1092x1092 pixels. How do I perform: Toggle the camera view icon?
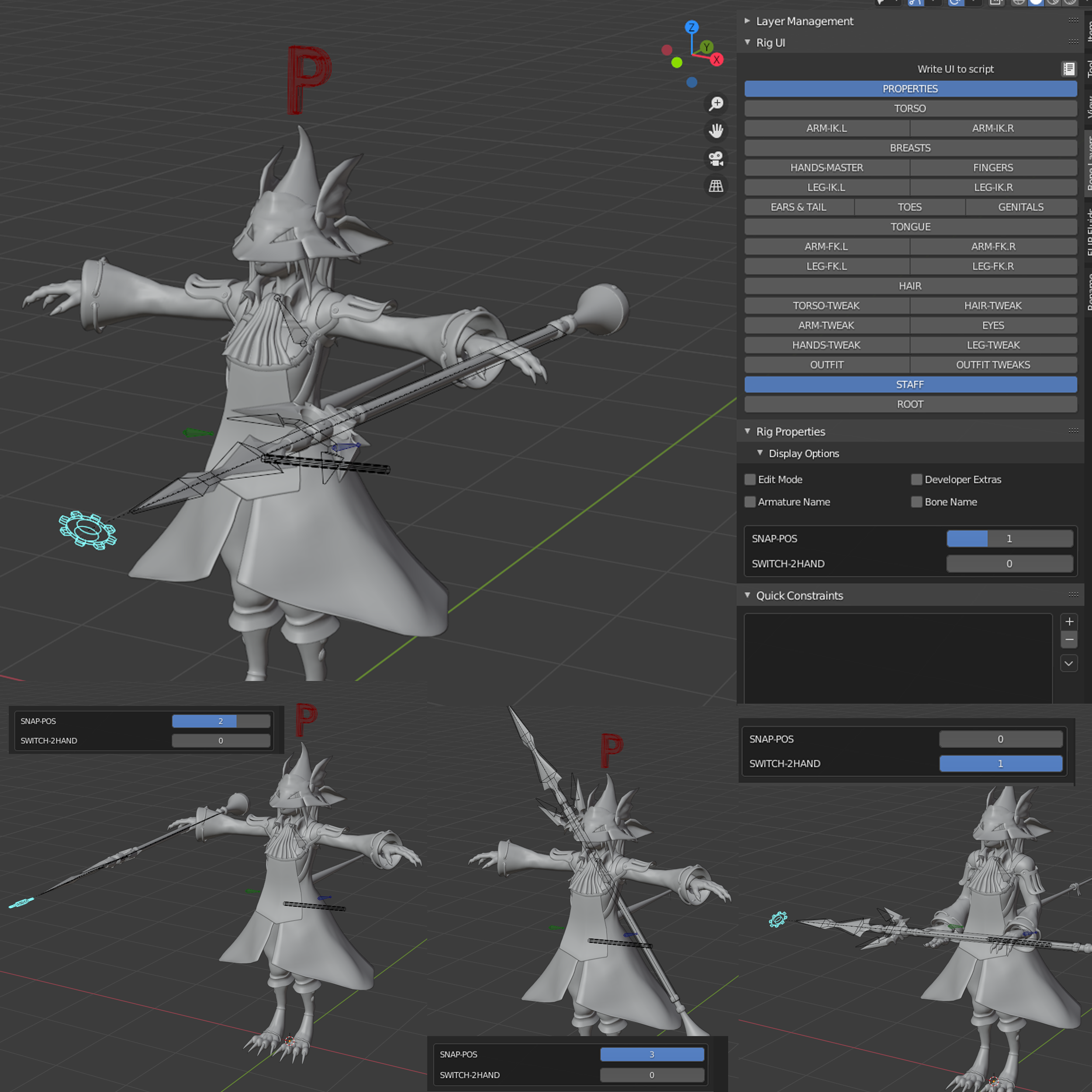[x=715, y=159]
